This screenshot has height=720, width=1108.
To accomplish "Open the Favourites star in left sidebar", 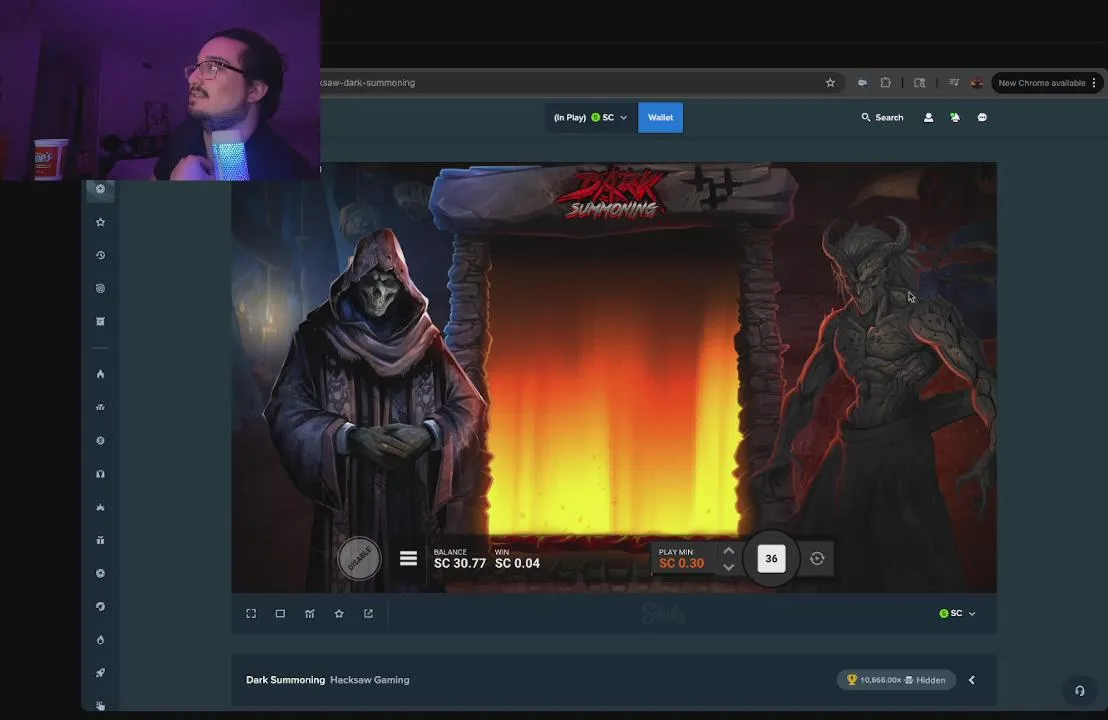I will pyautogui.click(x=100, y=222).
